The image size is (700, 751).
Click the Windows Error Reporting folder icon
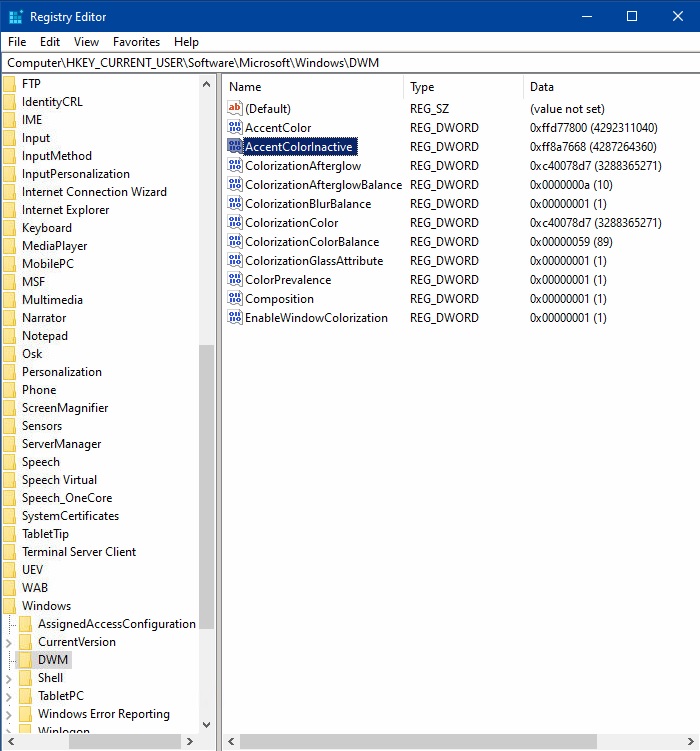coord(26,714)
